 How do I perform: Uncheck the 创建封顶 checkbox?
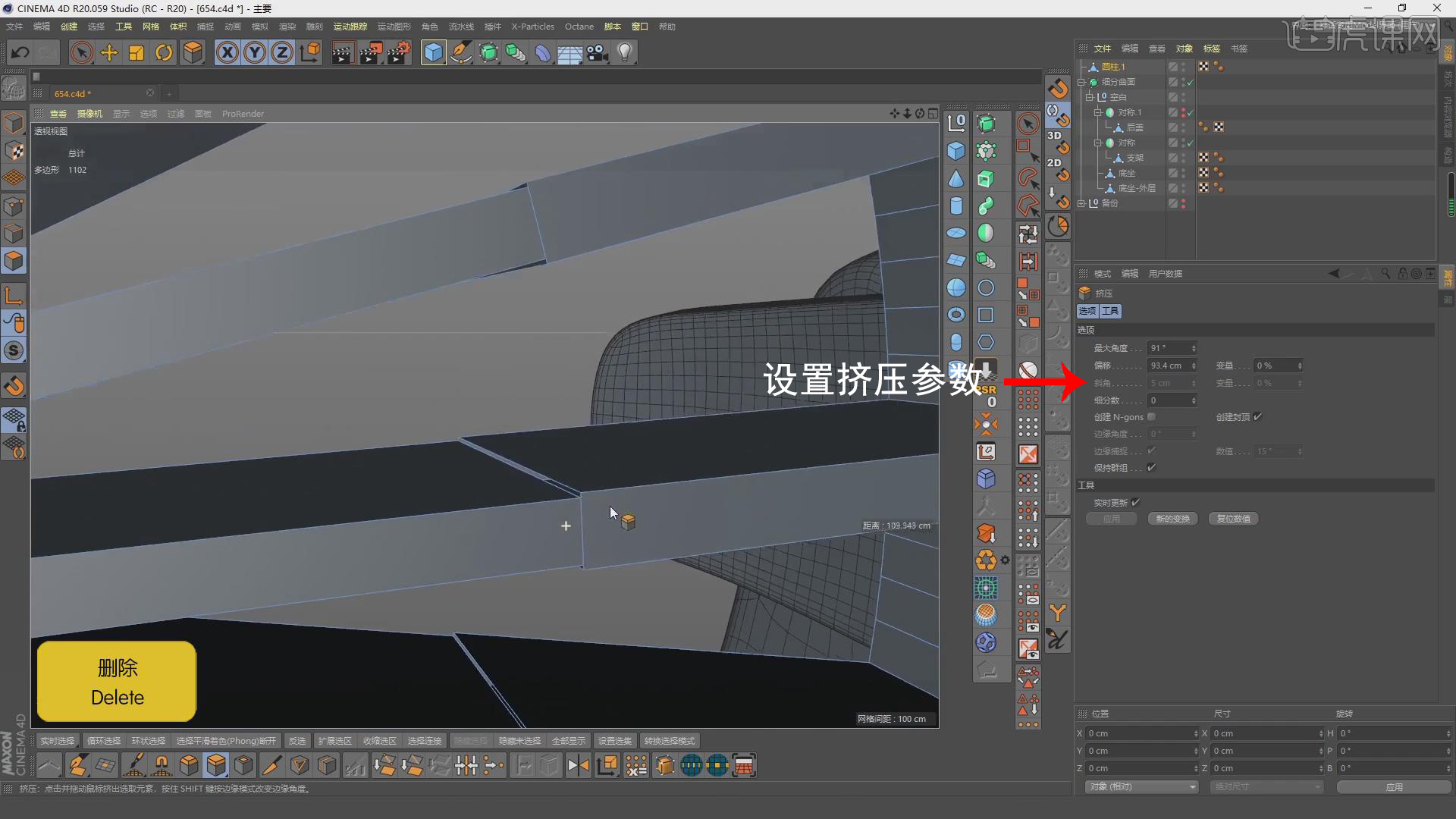click(x=1257, y=416)
